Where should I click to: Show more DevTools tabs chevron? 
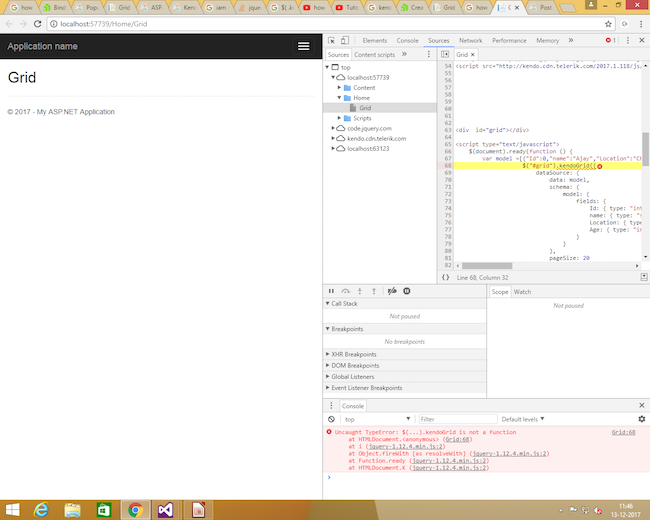571,40
